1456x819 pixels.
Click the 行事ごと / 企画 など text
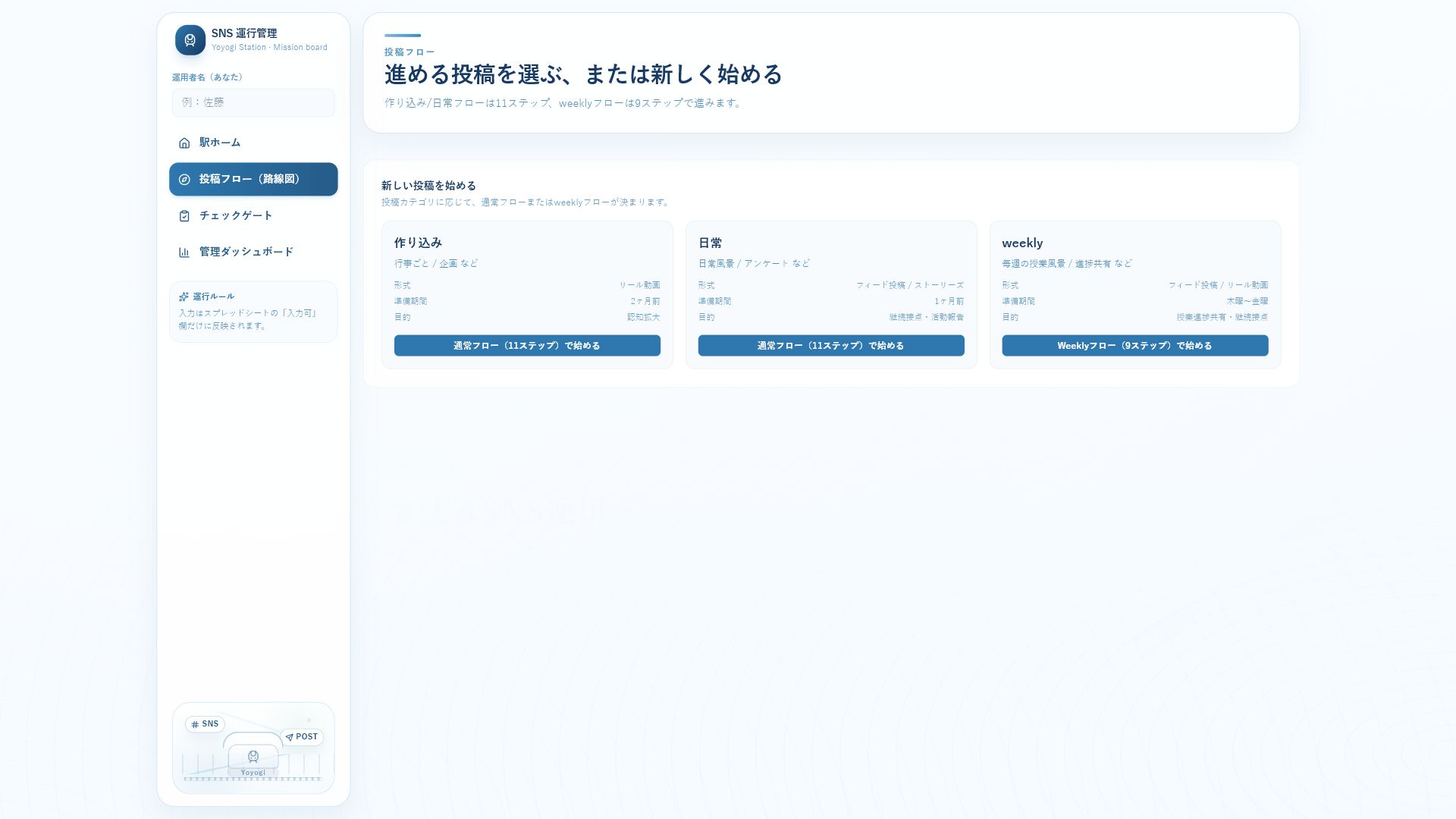pos(436,263)
